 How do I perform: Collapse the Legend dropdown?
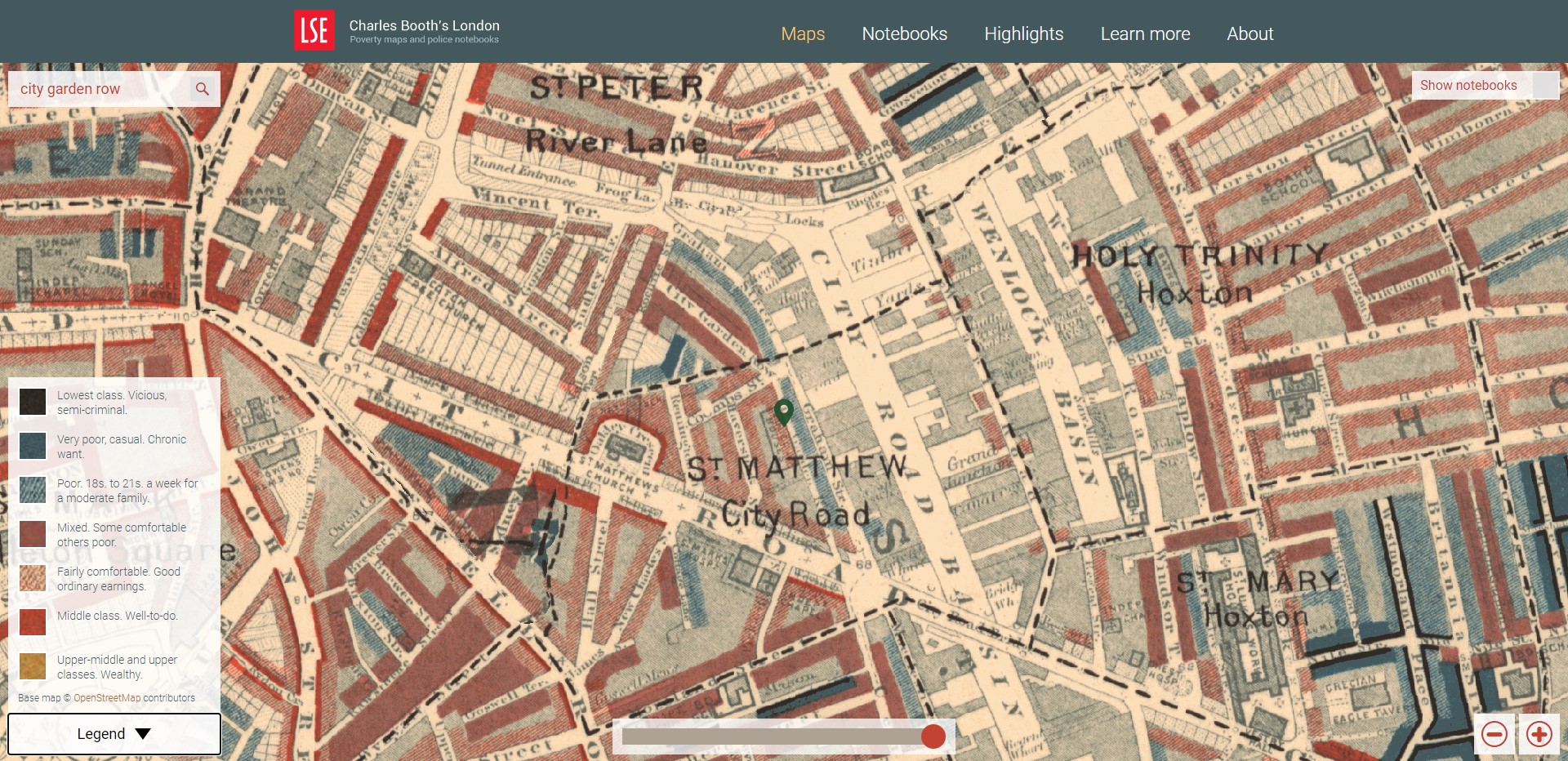(114, 734)
